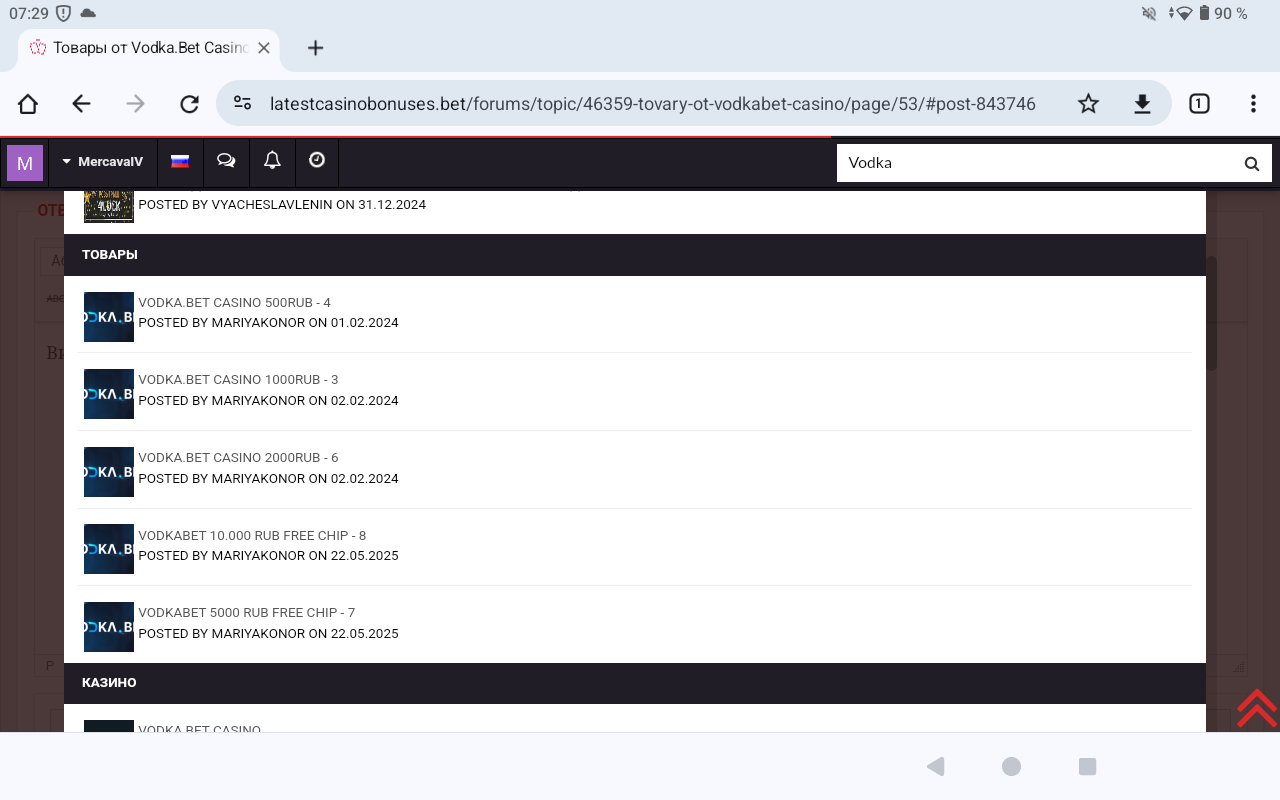Open the browser downloads icon

[1142, 104]
